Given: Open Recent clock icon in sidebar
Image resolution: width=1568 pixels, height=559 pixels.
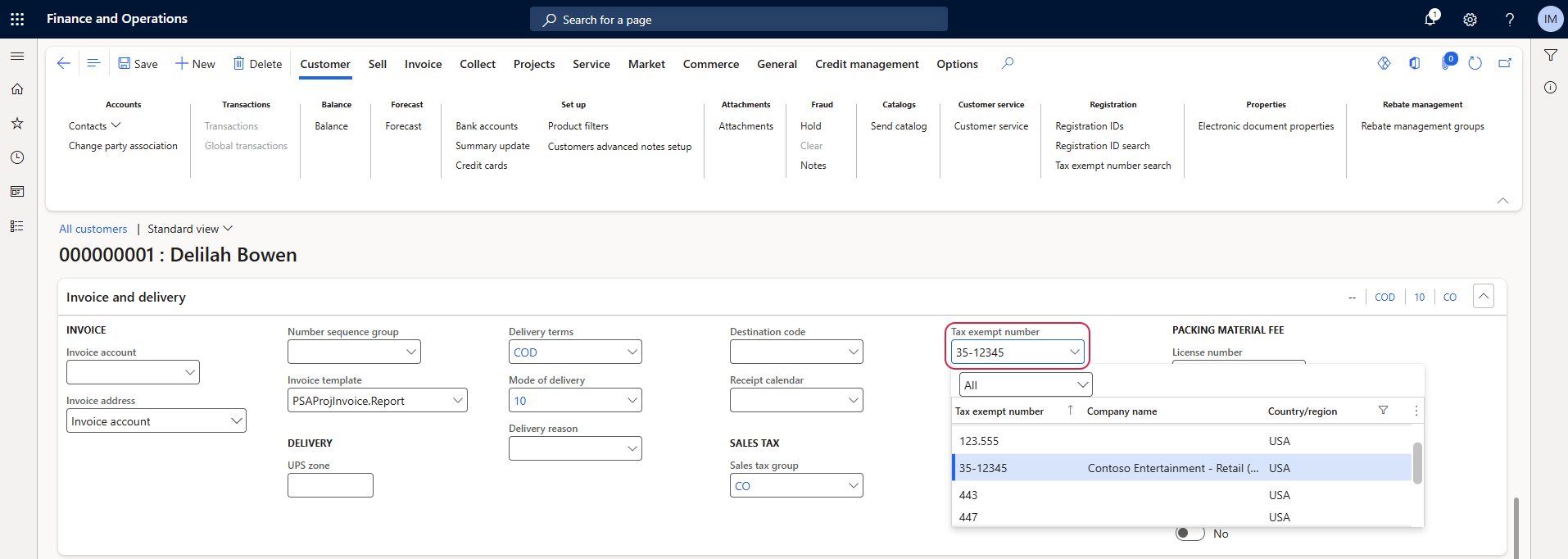Looking at the screenshot, I should click(17, 157).
